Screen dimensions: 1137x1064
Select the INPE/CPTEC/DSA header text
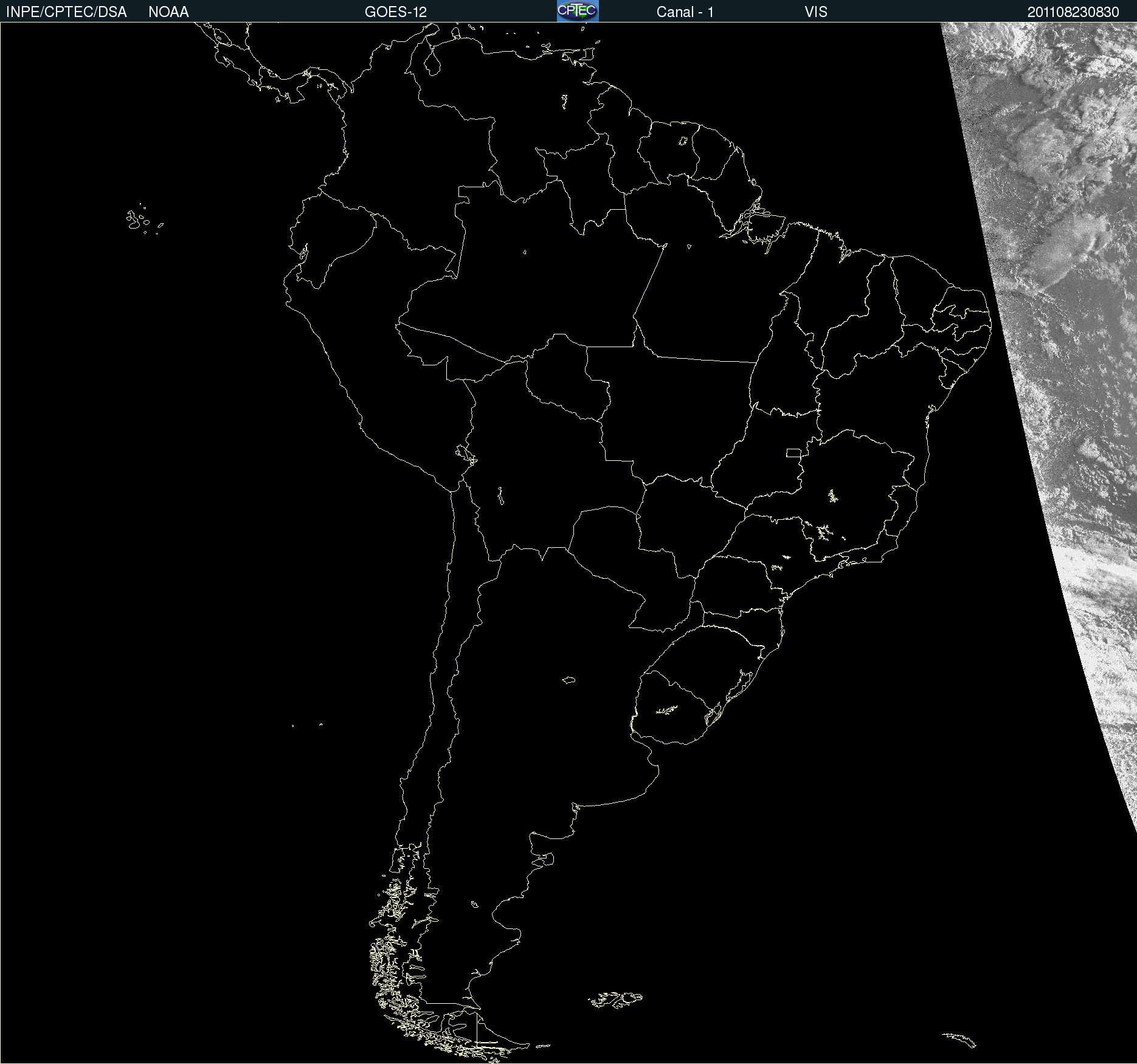(66, 12)
